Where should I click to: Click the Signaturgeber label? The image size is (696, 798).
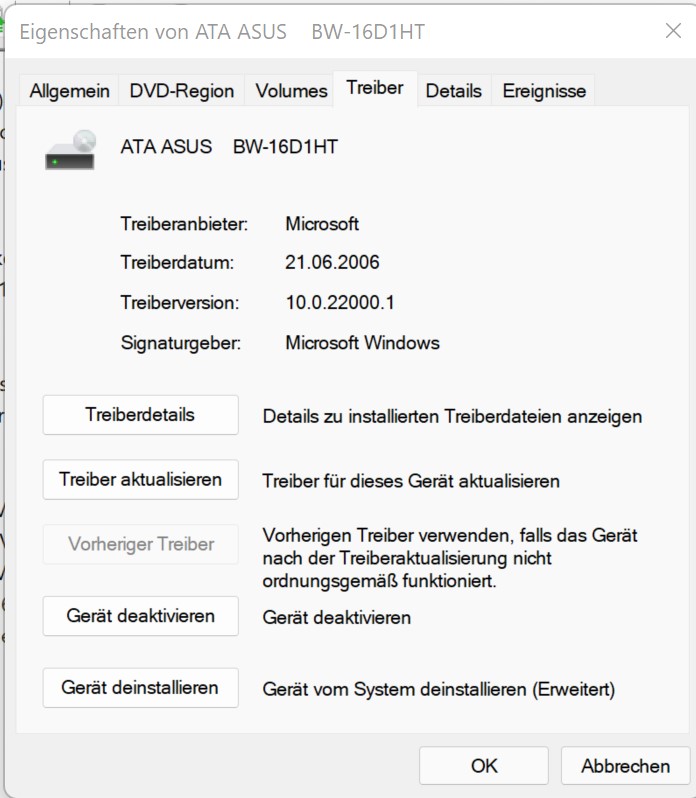click(x=181, y=343)
